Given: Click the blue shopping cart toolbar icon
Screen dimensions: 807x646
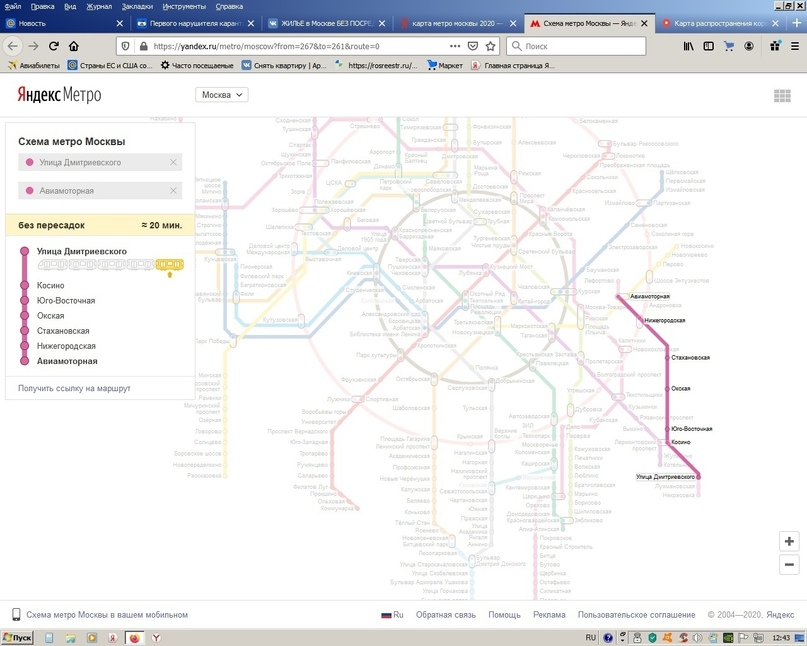Looking at the screenshot, I should pos(729,46).
